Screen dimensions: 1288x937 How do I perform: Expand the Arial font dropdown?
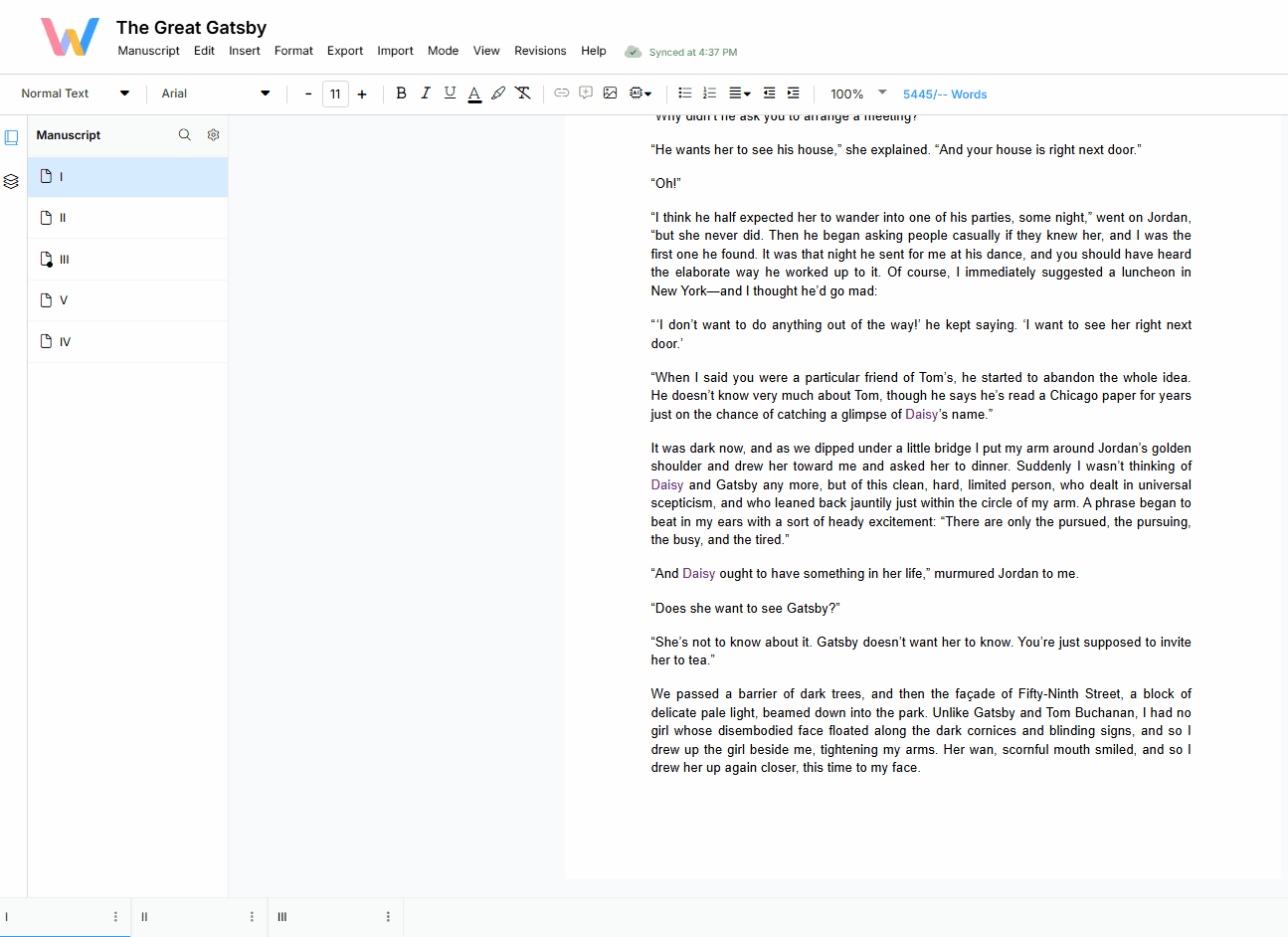tap(215, 94)
